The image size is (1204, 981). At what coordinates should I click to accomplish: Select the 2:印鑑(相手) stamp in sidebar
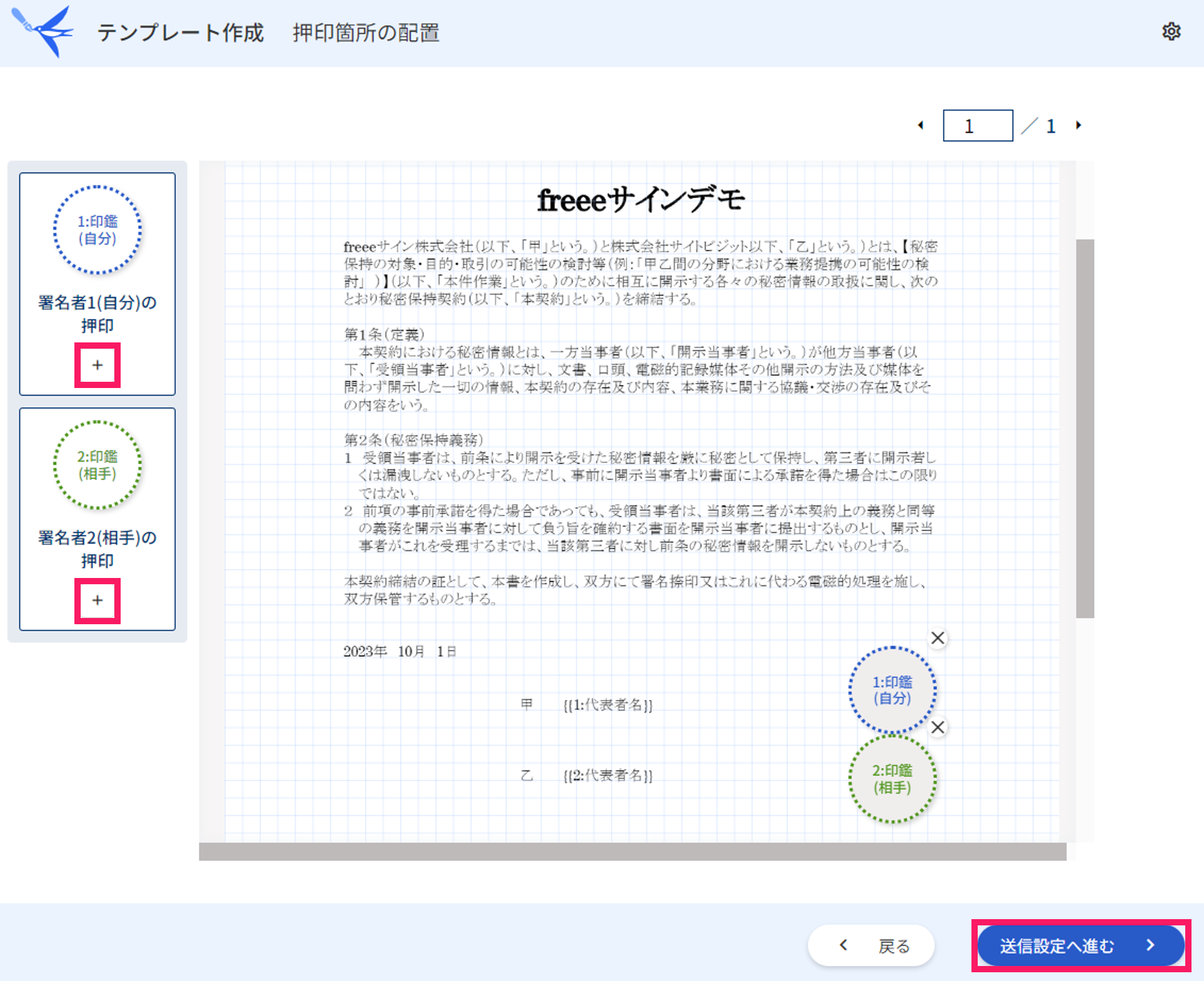pos(98,465)
